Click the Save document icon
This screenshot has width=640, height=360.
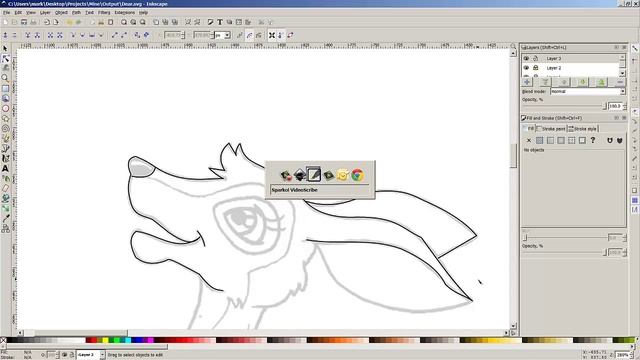pos(24,22)
